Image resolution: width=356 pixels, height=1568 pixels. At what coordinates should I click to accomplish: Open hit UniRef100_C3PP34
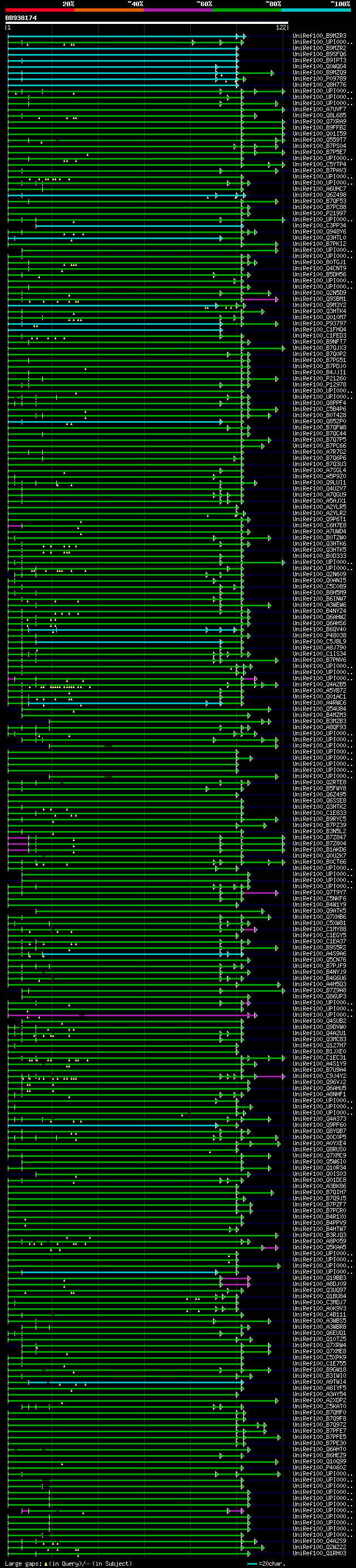[319, 226]
